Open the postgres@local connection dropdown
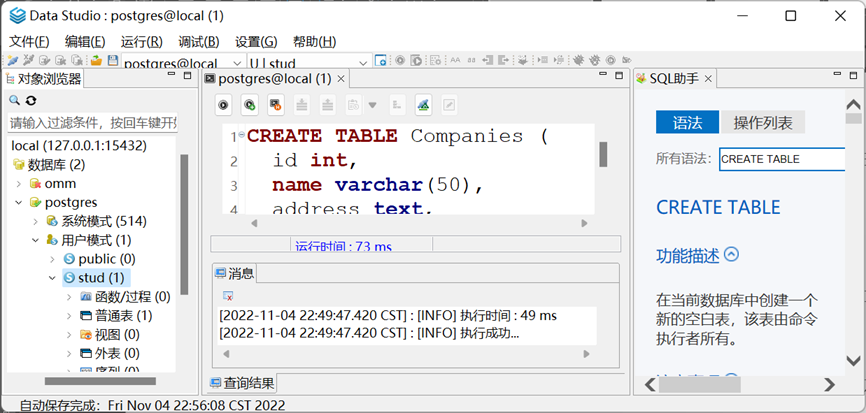Viewport: 866px width, 413px height. coord(237,62)
